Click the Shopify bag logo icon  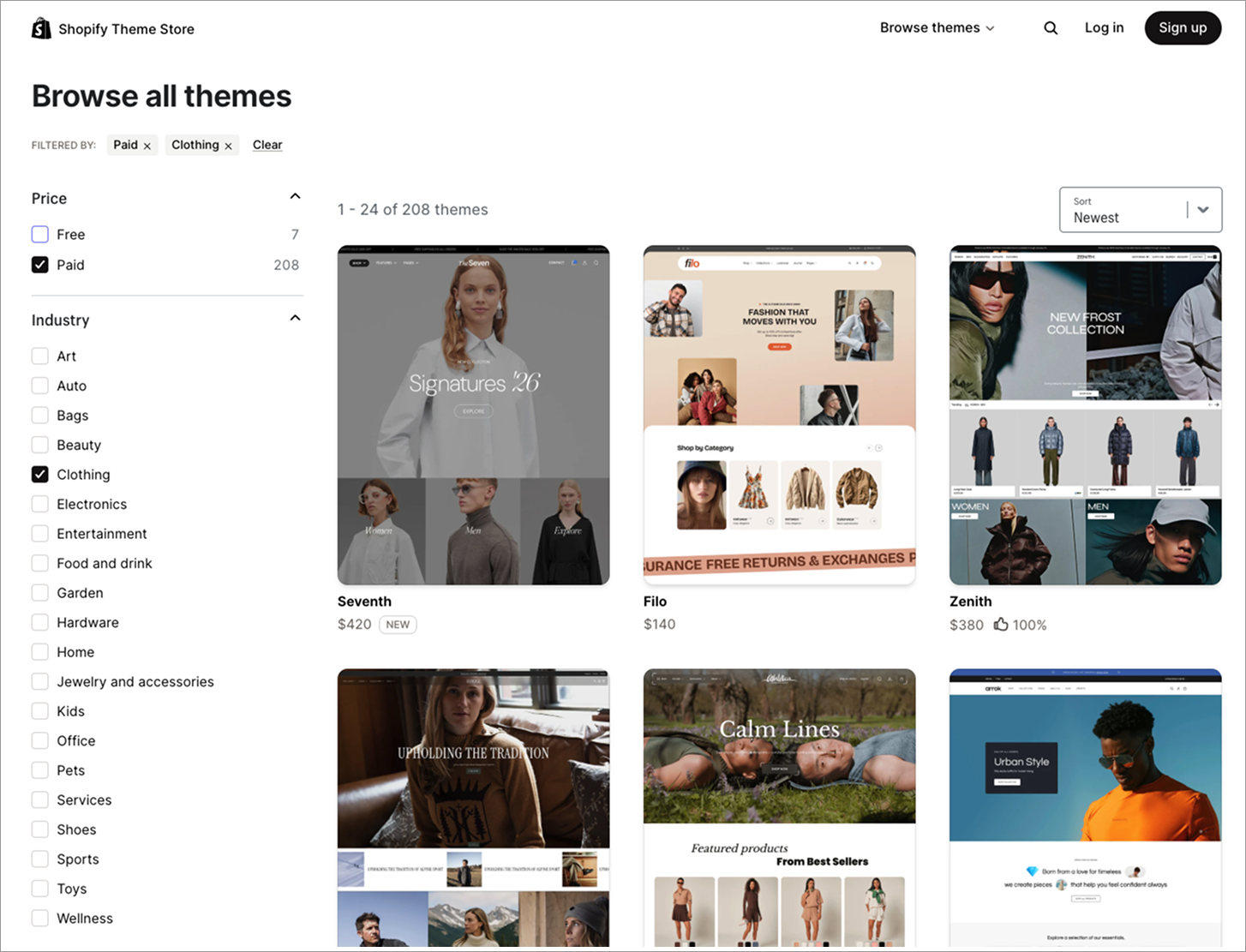(41, 29)
